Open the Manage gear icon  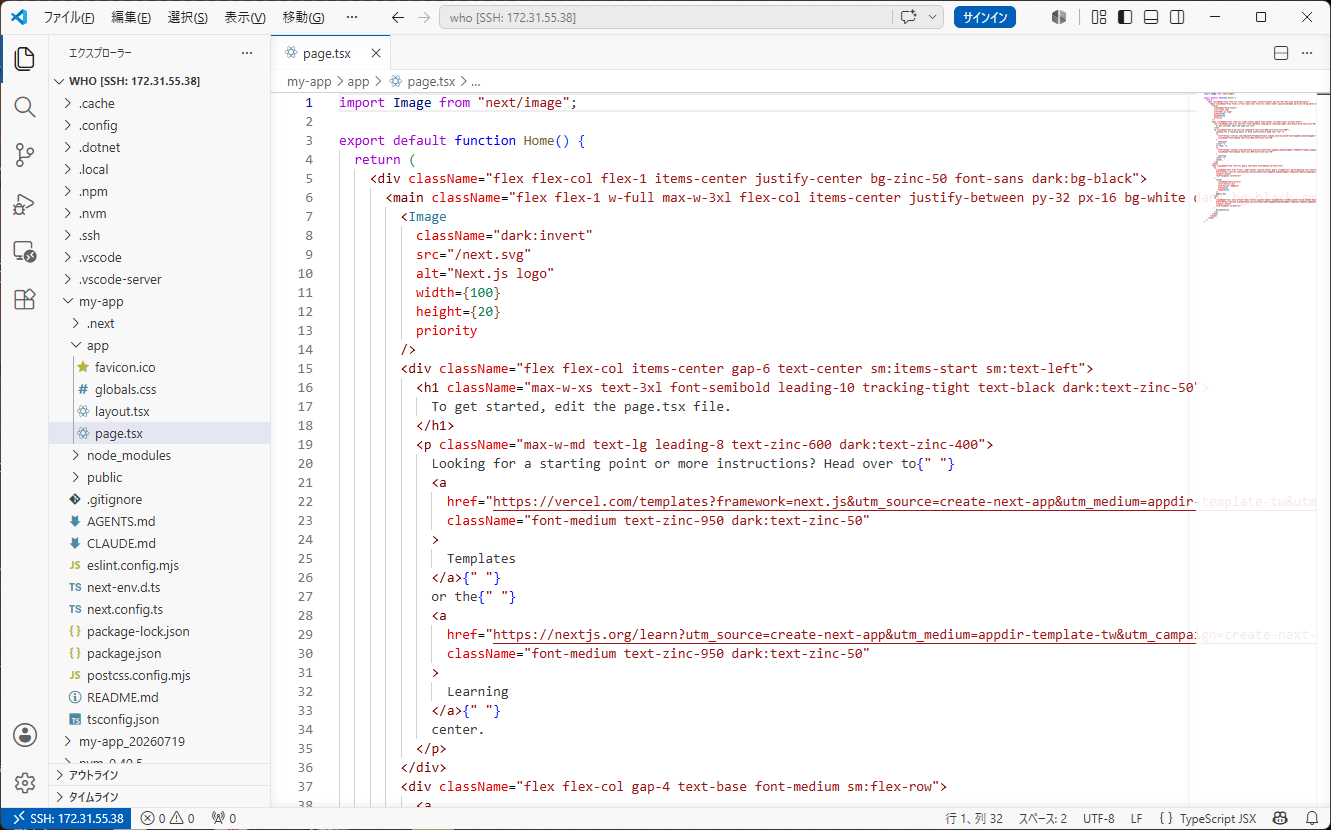pos(24,782)
